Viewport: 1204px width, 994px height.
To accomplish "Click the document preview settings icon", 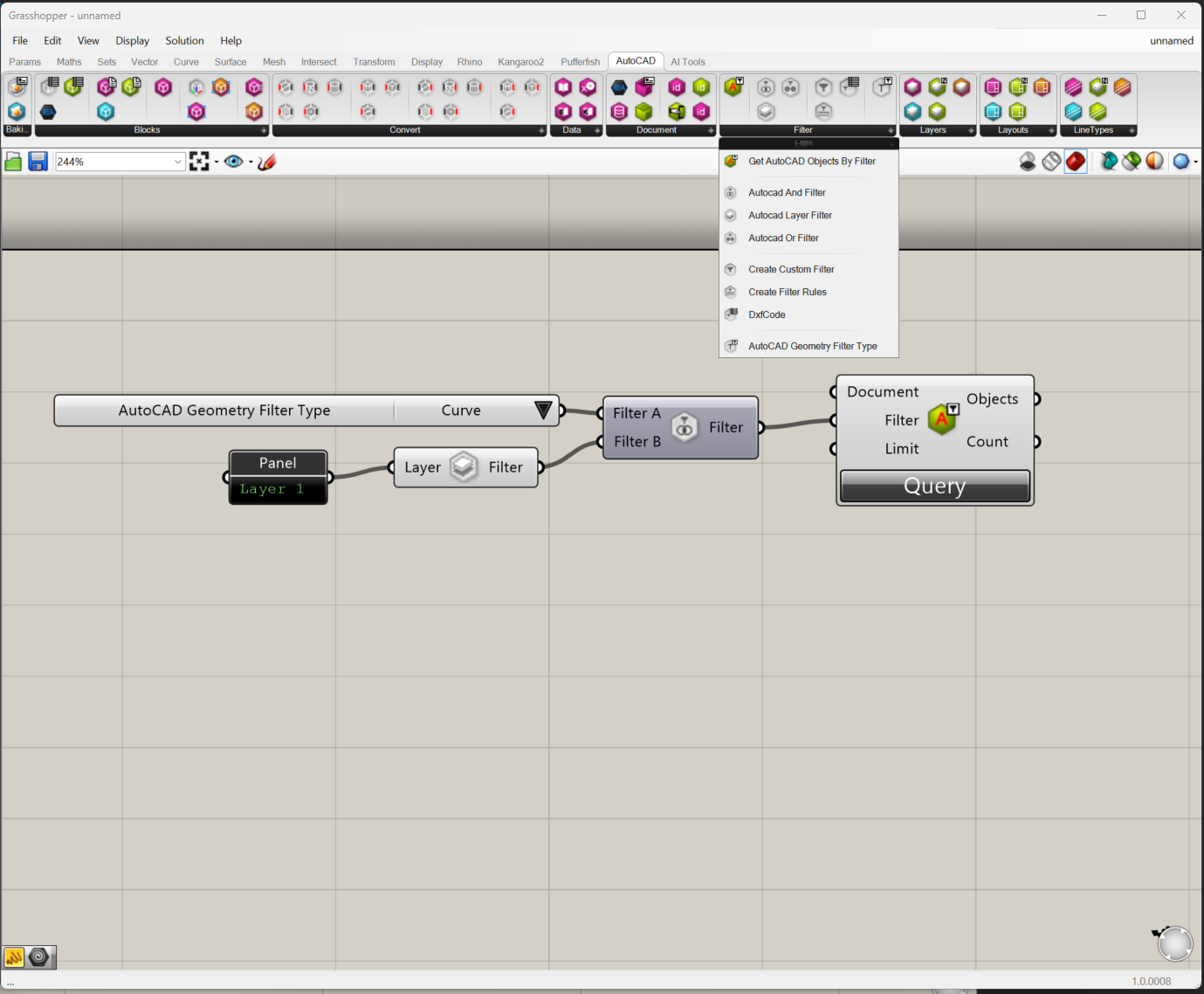I will [1109, 162].
